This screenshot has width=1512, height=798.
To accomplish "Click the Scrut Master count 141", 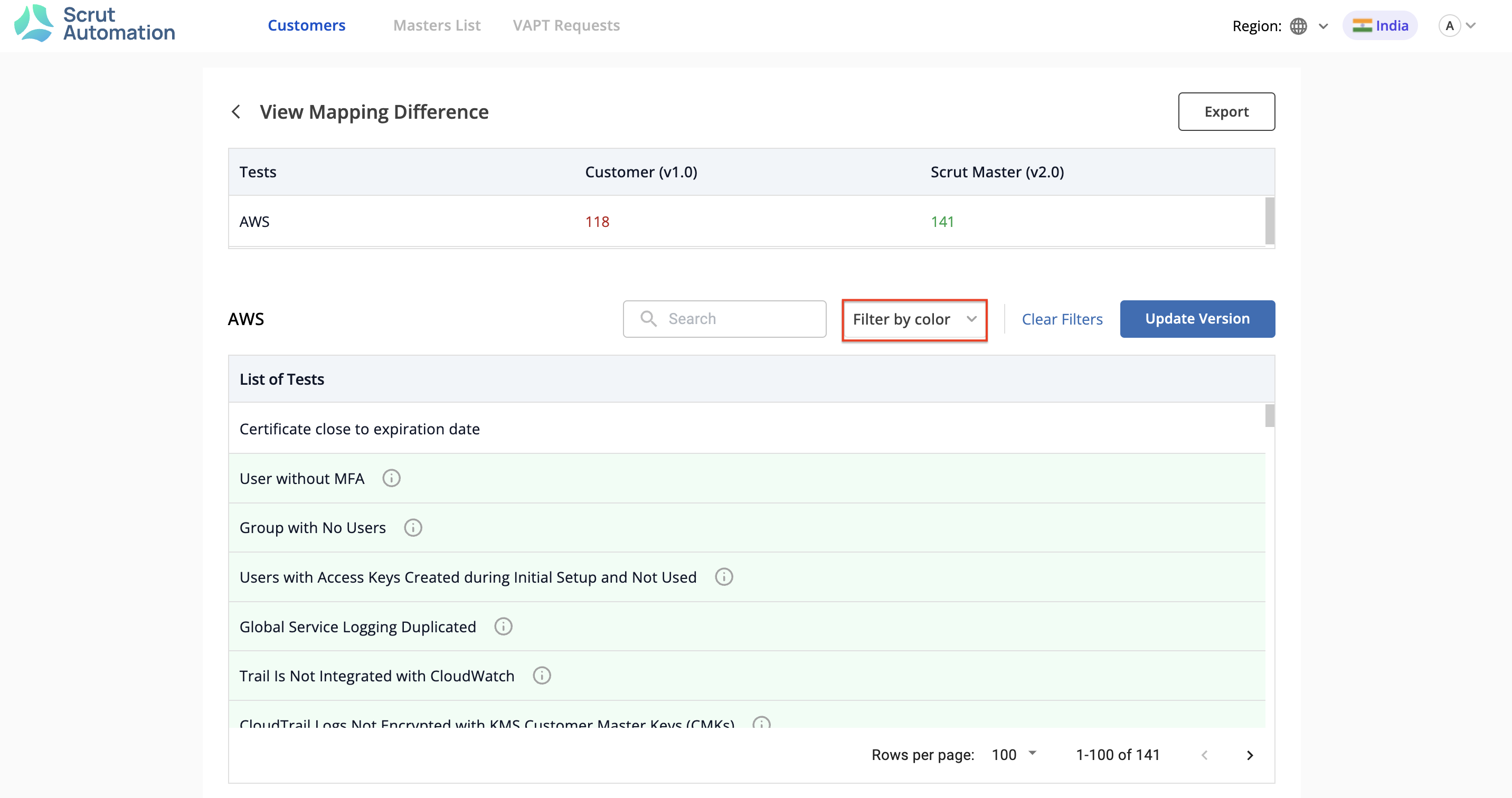I will (x=942, y=221).
